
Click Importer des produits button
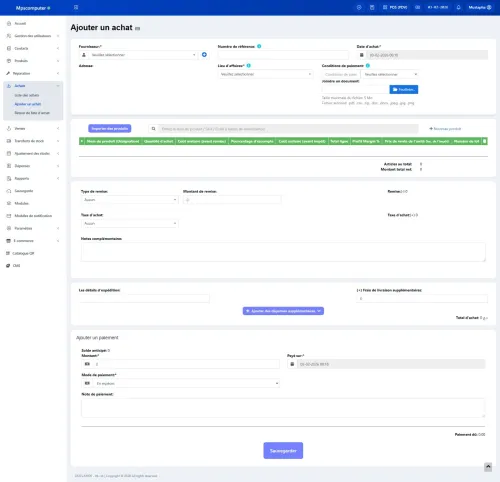(110, 129)
